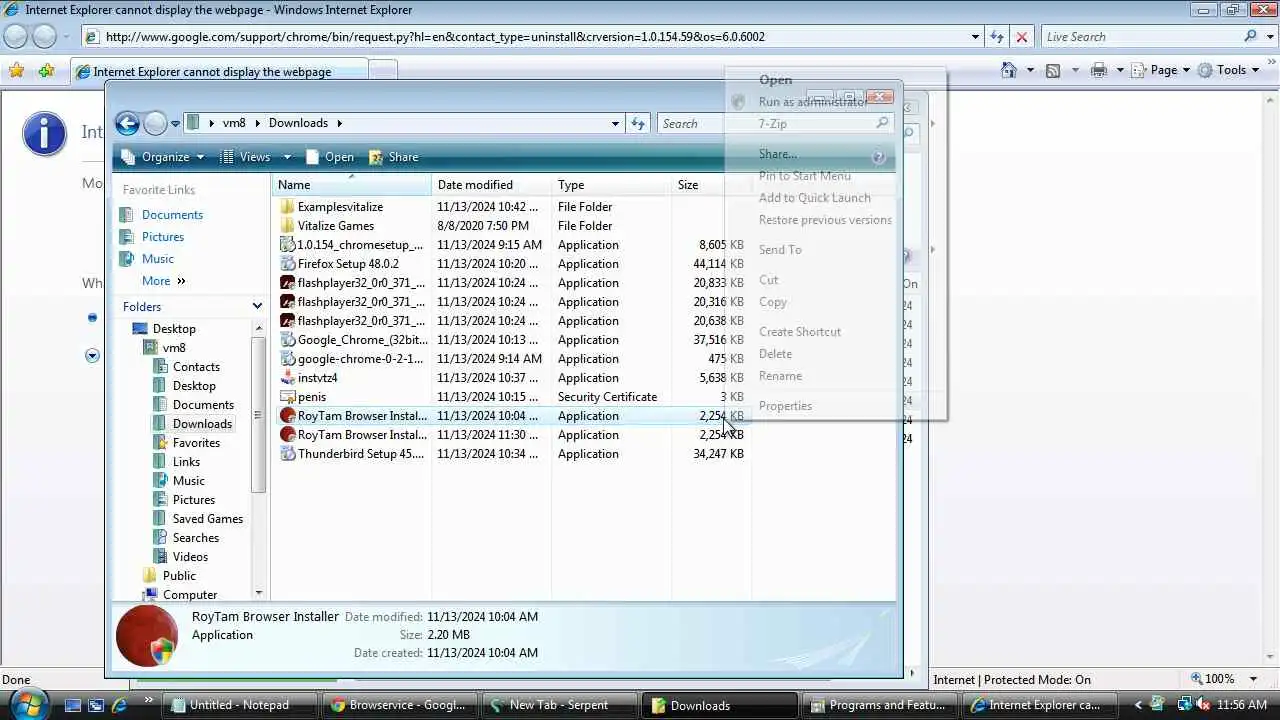The height and width of the screenshot is (720, 1280).
Task: Click the IE Live Search magnifier icon
Action: pyautogui.click(x=1250, y=37)
